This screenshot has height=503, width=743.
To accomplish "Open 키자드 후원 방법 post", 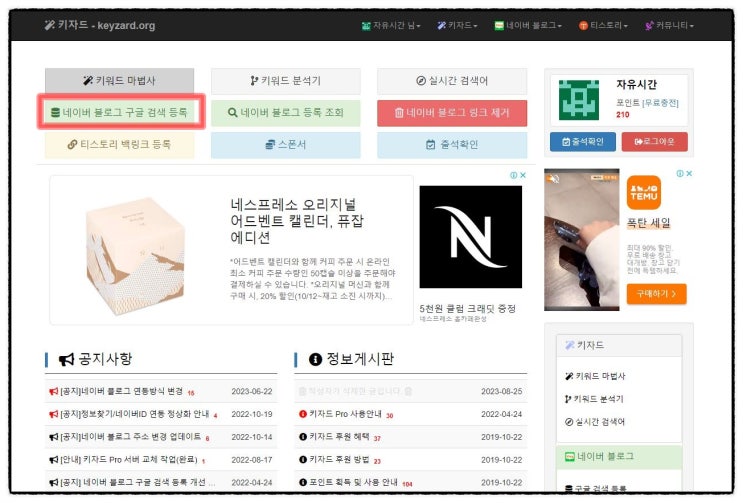I will [339, 459].
